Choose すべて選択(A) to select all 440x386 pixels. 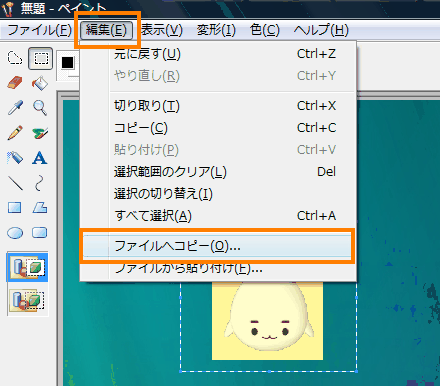click(x=218, y=216)
